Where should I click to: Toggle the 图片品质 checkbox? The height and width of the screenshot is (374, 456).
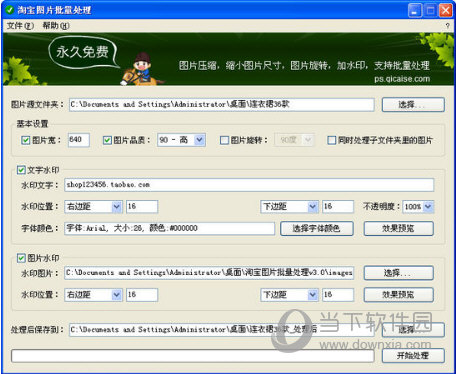107,140
